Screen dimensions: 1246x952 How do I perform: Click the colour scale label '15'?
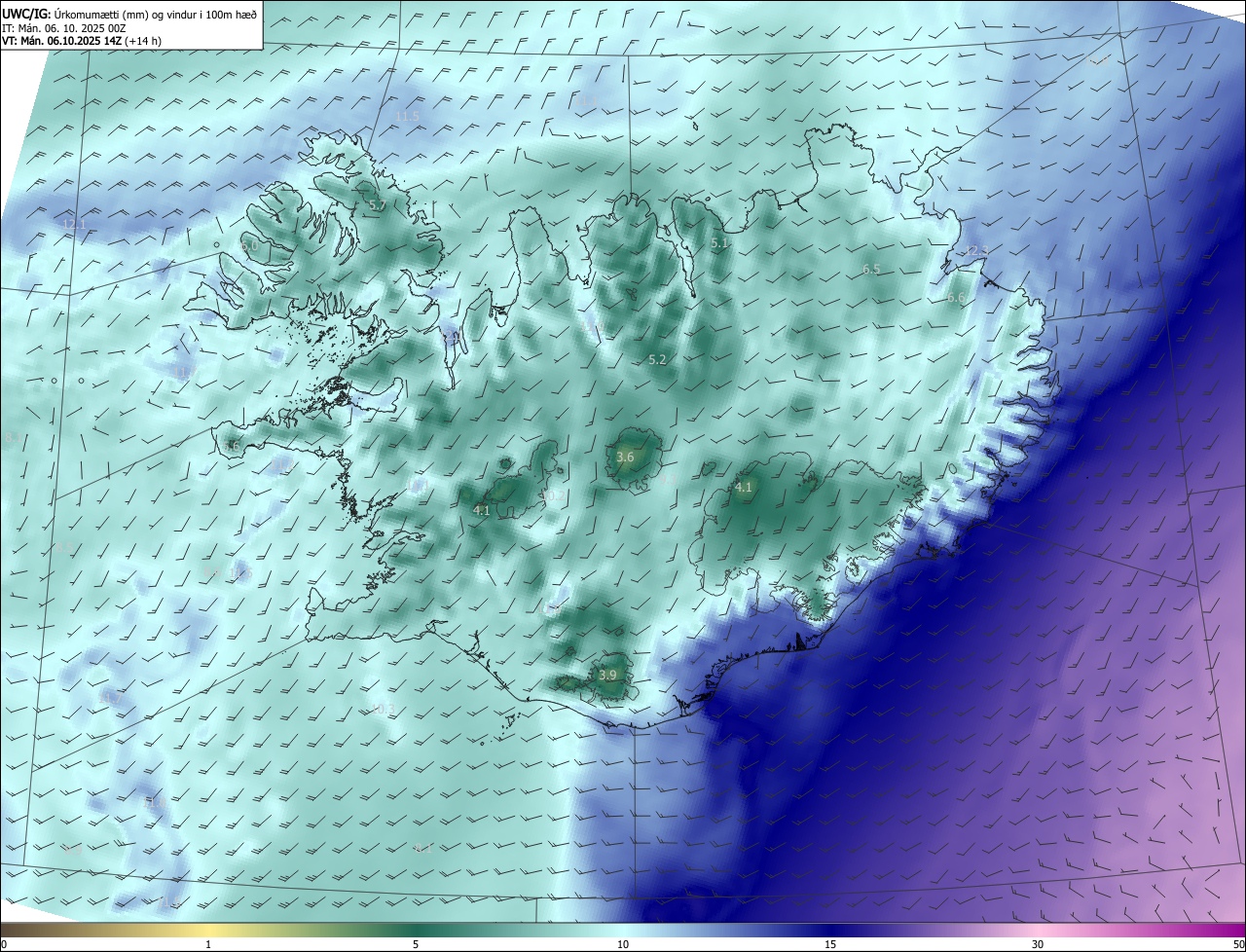point(830,944)
